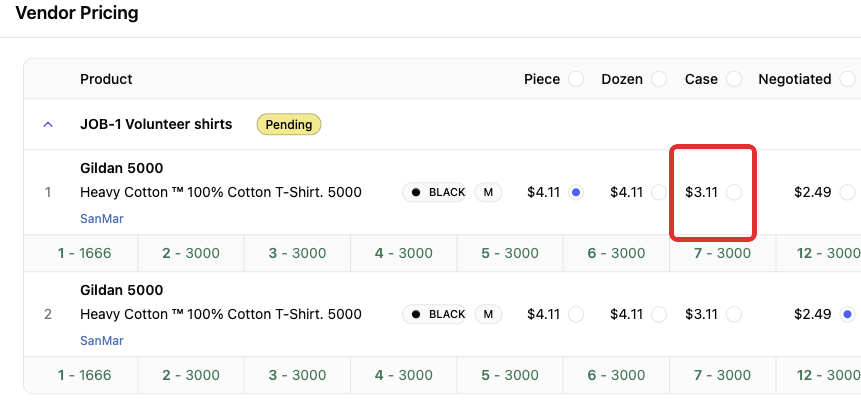Collapse the JOB-1 Volunteer shirts group

[48, 125]
